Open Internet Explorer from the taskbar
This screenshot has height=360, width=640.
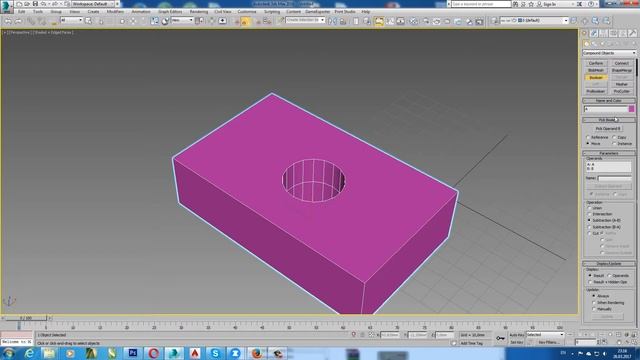tap(29, 353)
